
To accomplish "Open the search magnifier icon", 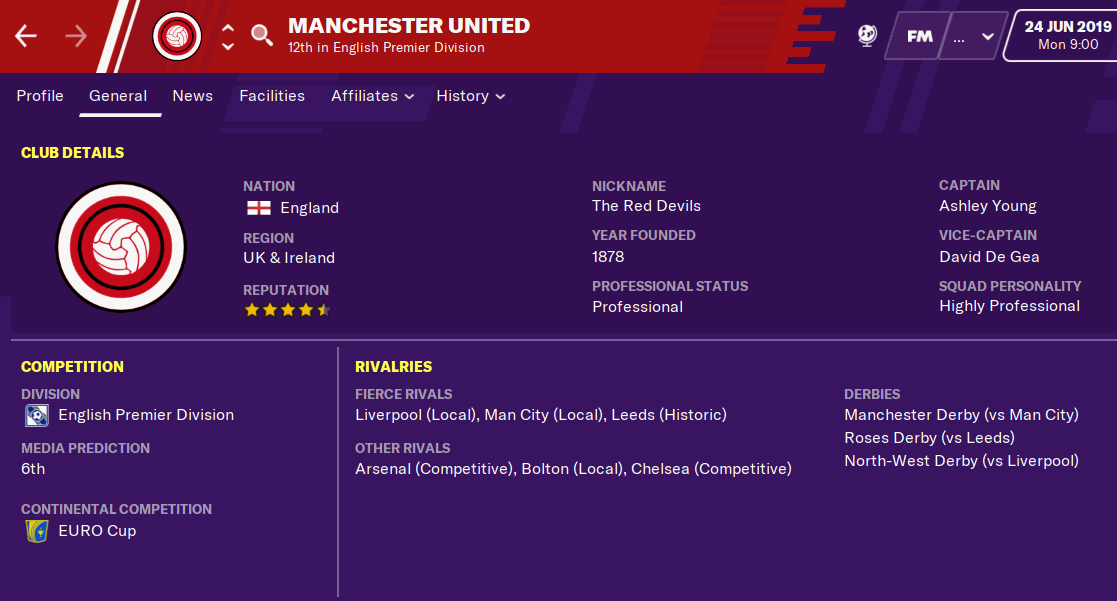I will (262, 36).
